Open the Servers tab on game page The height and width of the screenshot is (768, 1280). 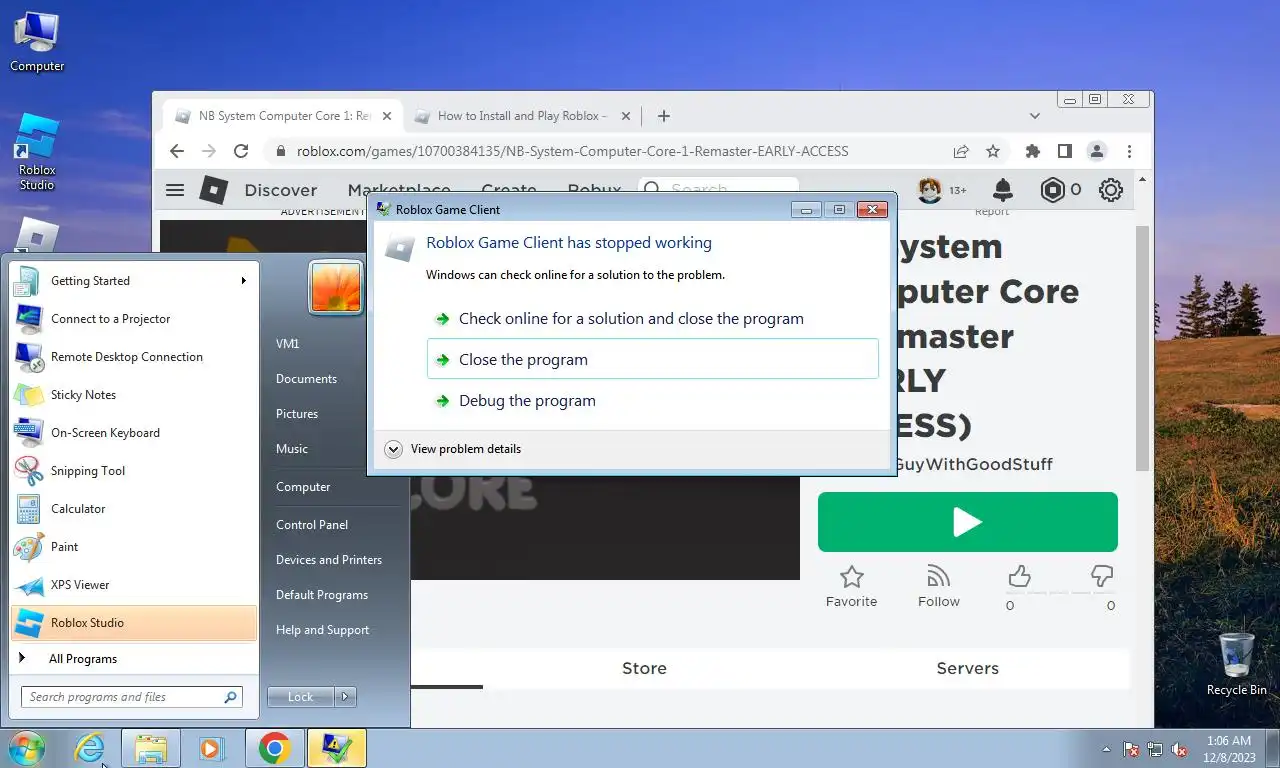coord(967,668)
